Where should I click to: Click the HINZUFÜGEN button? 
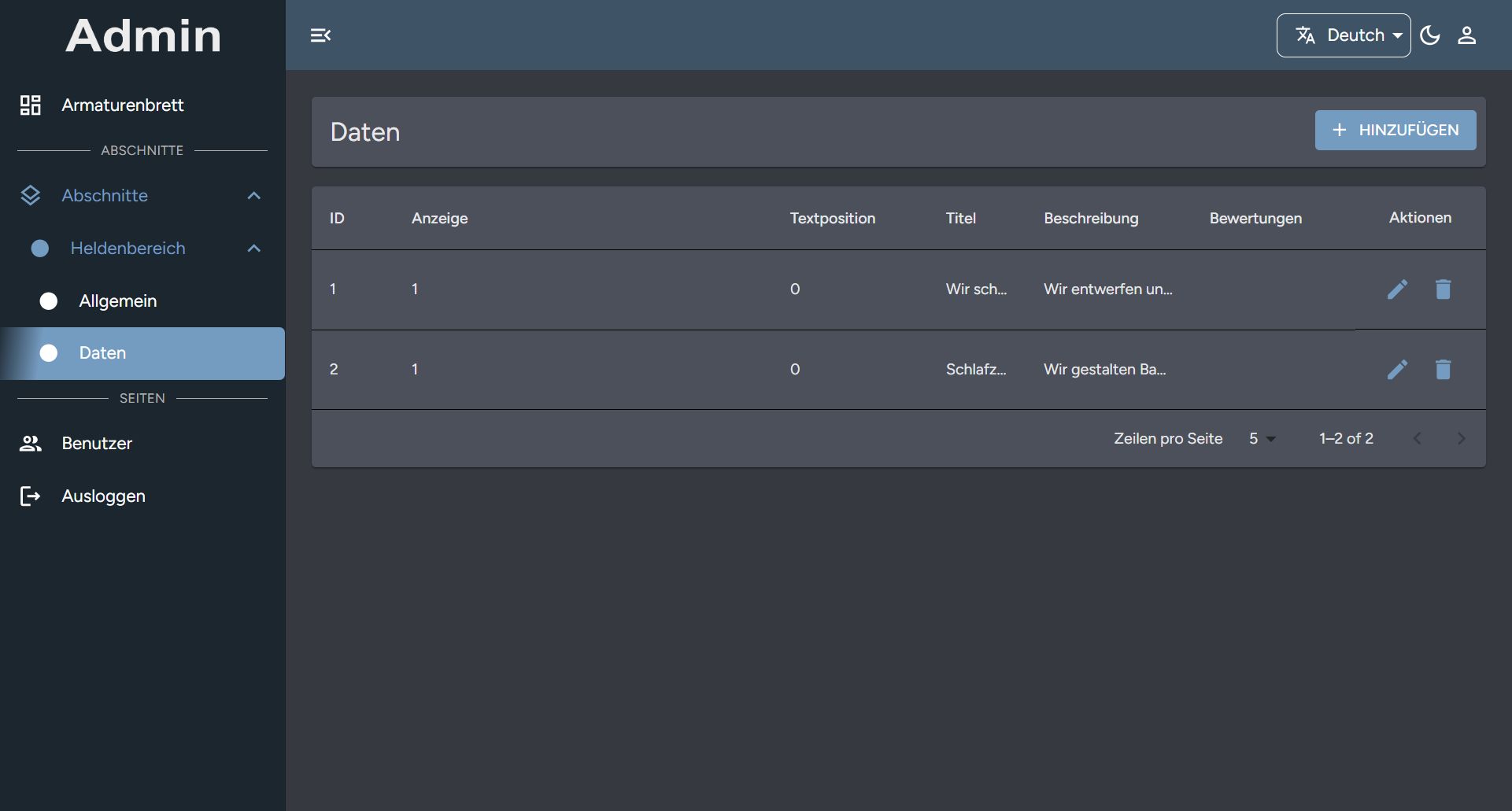point(1396,131)
